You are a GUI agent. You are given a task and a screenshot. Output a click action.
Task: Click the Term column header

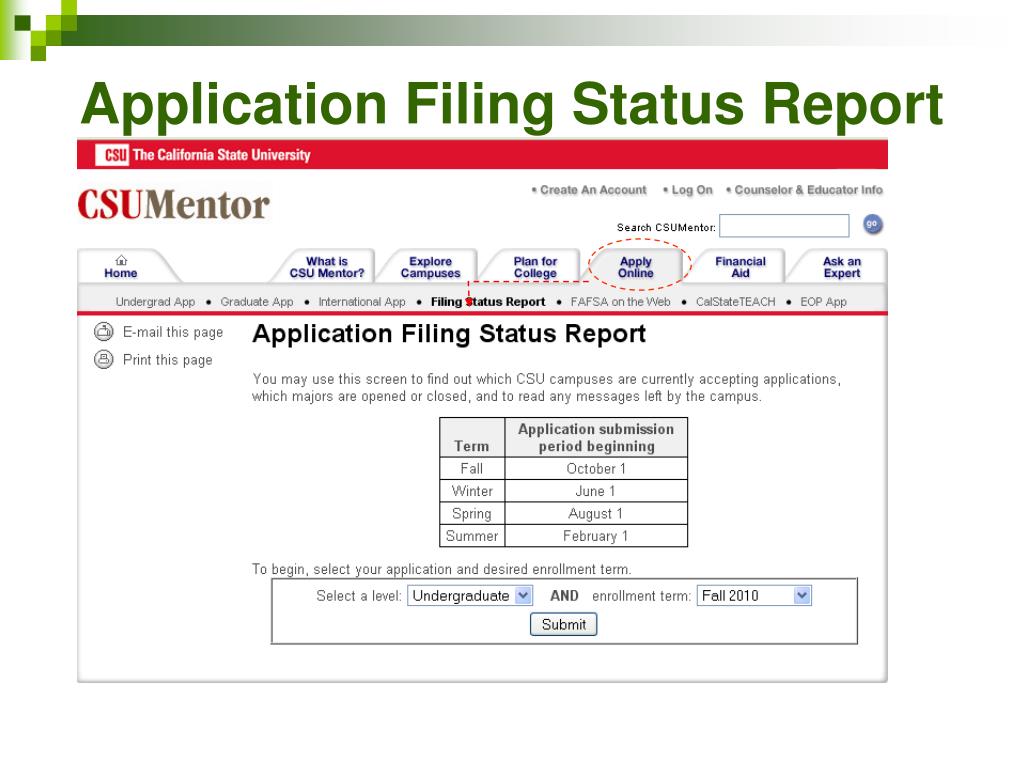[x=472, y=438]
